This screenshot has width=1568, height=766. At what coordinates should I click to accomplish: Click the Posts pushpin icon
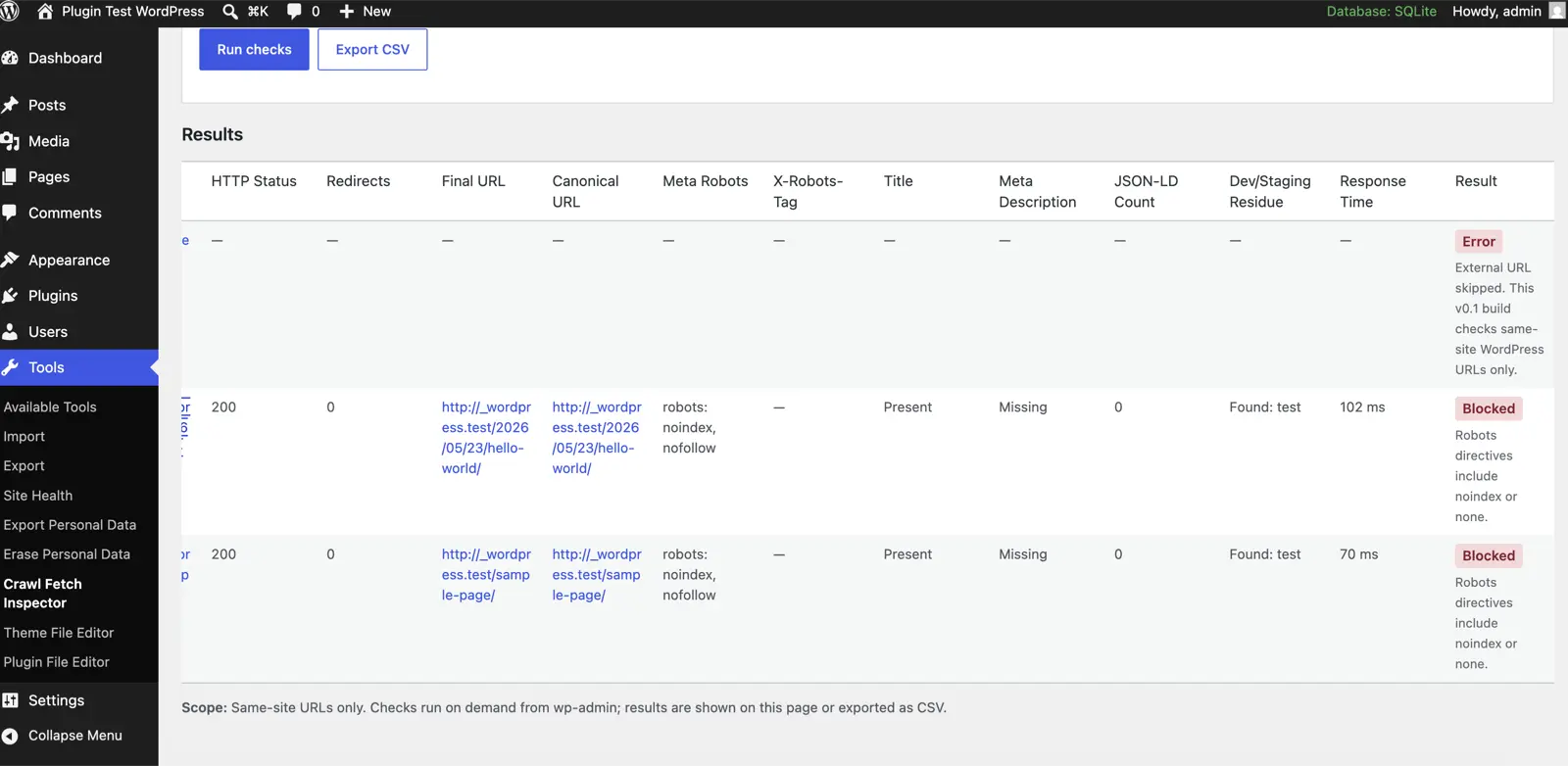[x=11, y=105]
